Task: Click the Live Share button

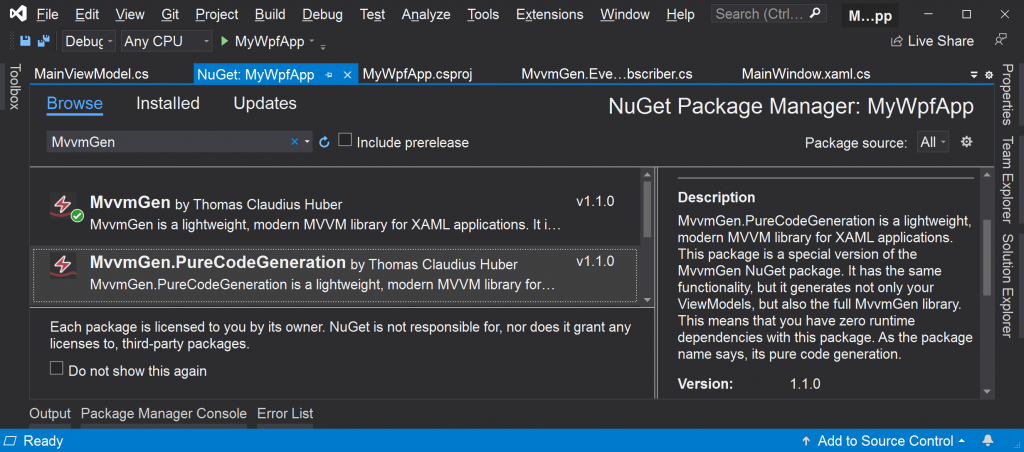Action: (x=933, y=40)
